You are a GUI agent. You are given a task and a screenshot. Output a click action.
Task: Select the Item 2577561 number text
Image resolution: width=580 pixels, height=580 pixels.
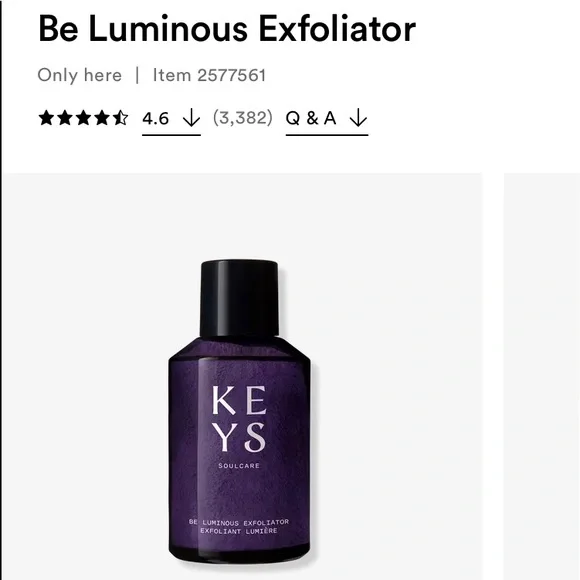tap(209, 75)
